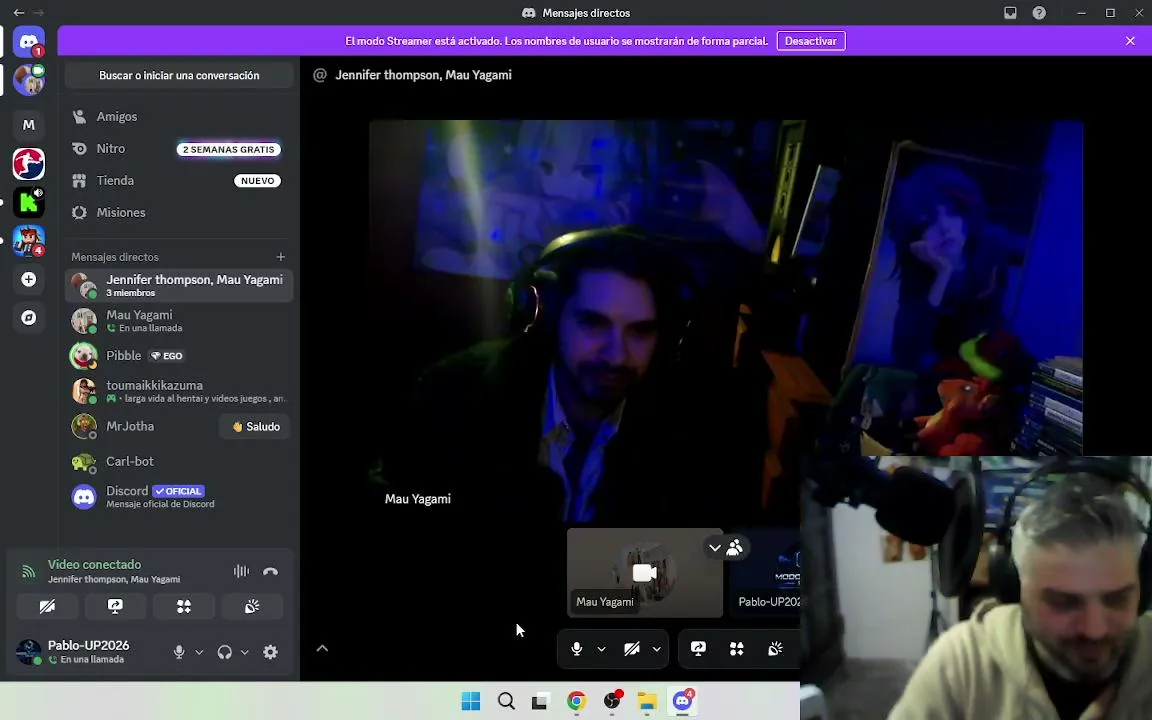The height and width of the screenshot is (720, 1152).
Task: Open mic settings chevron in call bar
Action: [601, 649]
